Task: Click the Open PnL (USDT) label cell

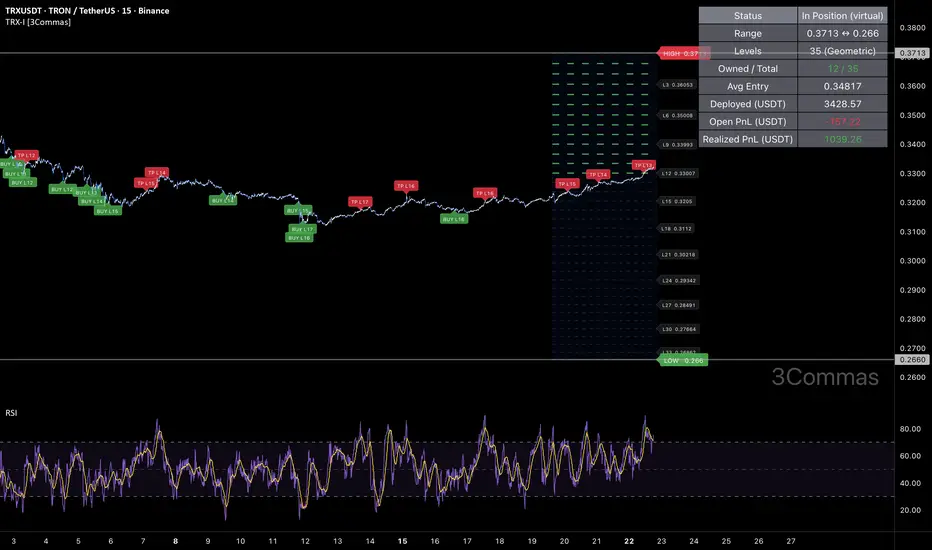Action: [748, 121]
